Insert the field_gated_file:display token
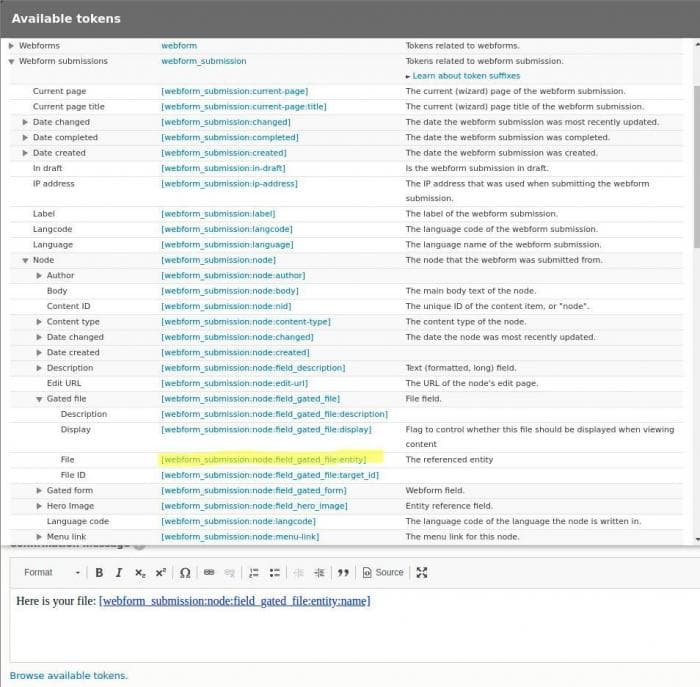This screenshot has height=687, width=700. [x=267, y=429]
